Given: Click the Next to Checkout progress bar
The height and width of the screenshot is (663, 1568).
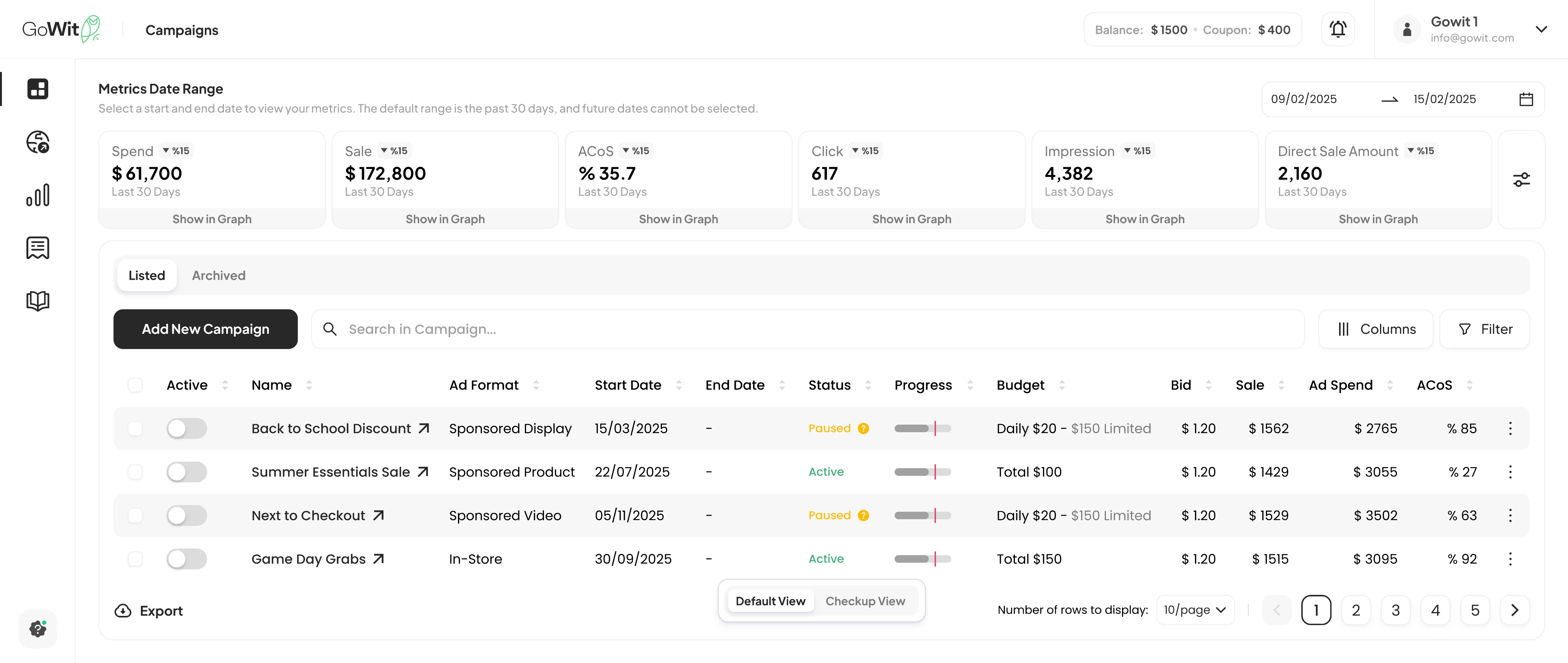Looking at the screenshot, I should click(x=922, y=515).
